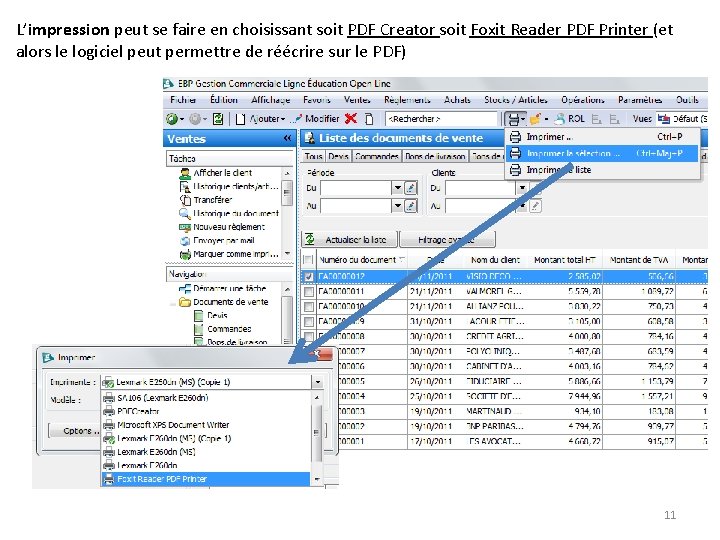
Task: Toggle the select-all header checkbox
Action: tap(309, 260)
